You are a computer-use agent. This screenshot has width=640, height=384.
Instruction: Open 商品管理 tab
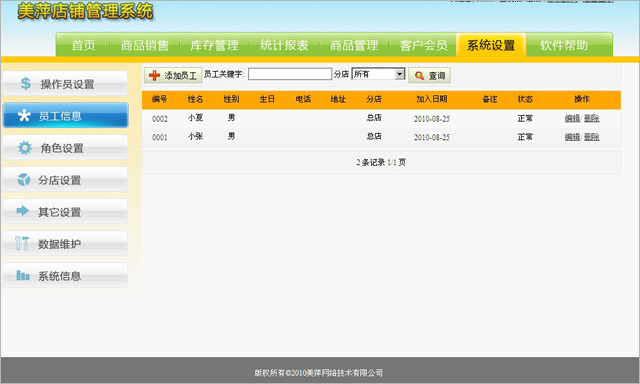[x=354, y=45]
